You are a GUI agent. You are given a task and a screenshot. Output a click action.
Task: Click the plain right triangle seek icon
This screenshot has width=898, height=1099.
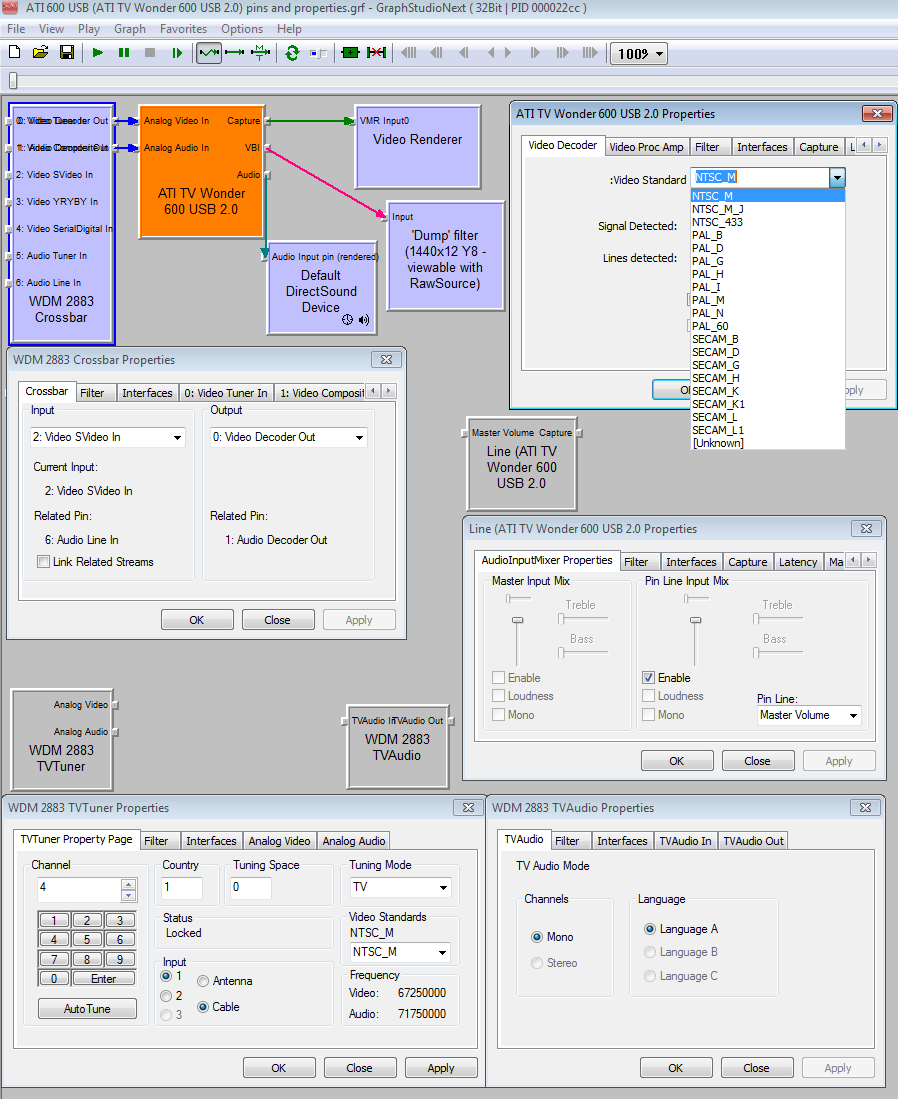pyautogui.click(x=508, y=53)
